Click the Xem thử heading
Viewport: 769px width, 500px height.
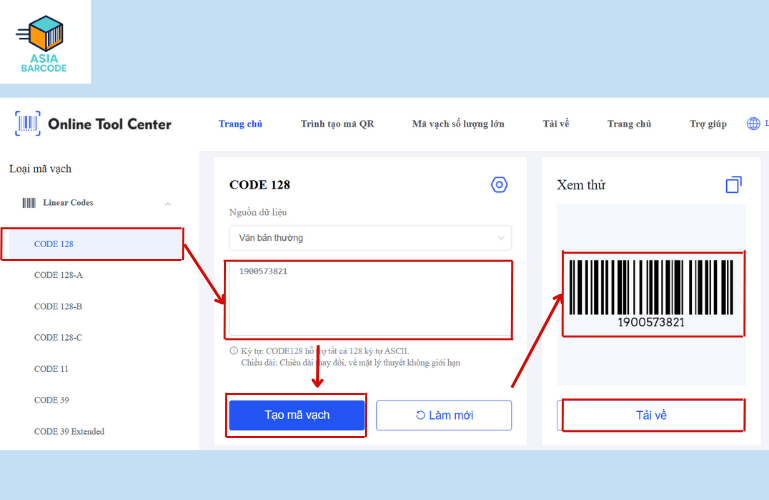click(x=581, y=185)
